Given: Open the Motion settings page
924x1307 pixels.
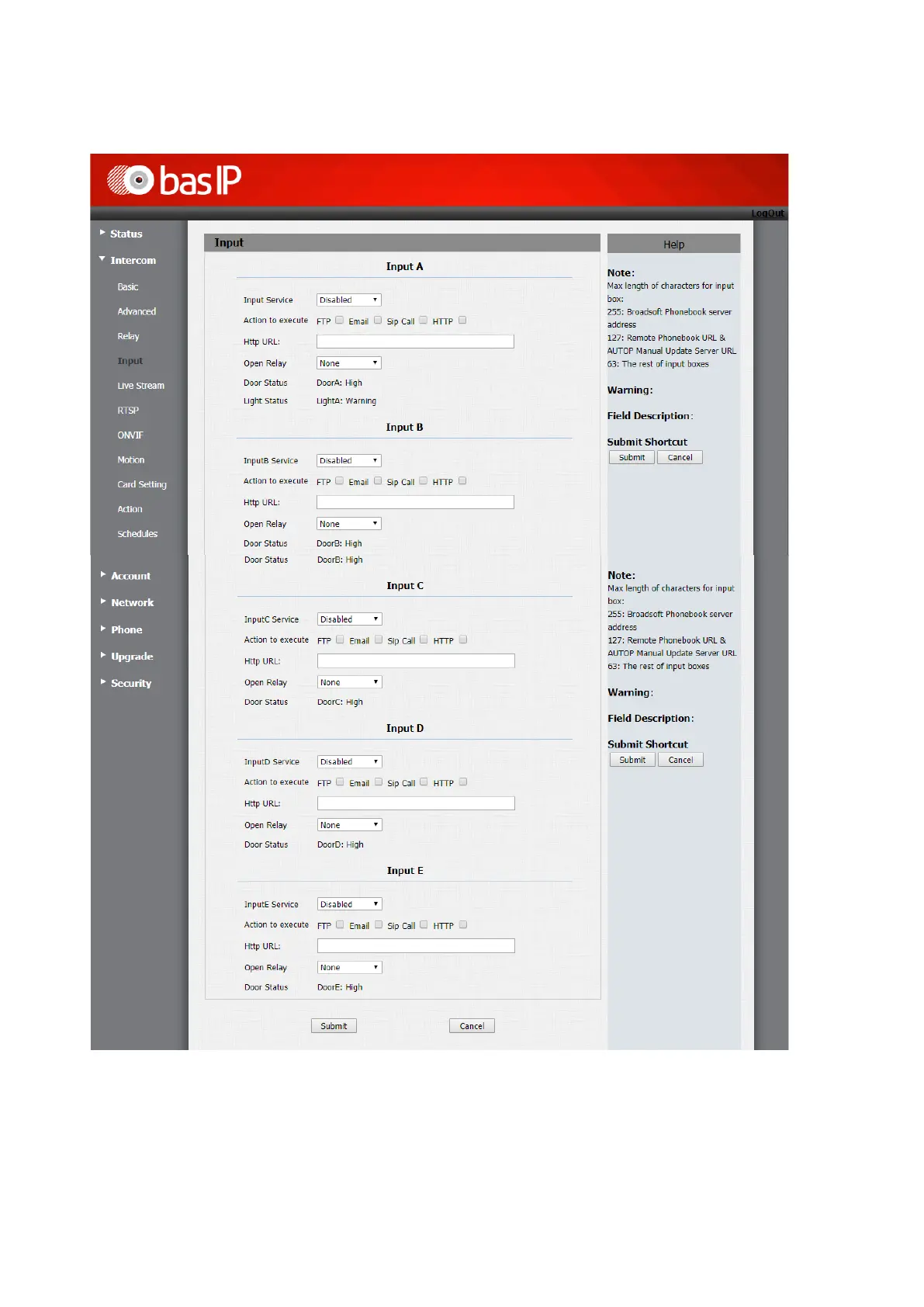Looking at the screenshot, I should [130, 460].
